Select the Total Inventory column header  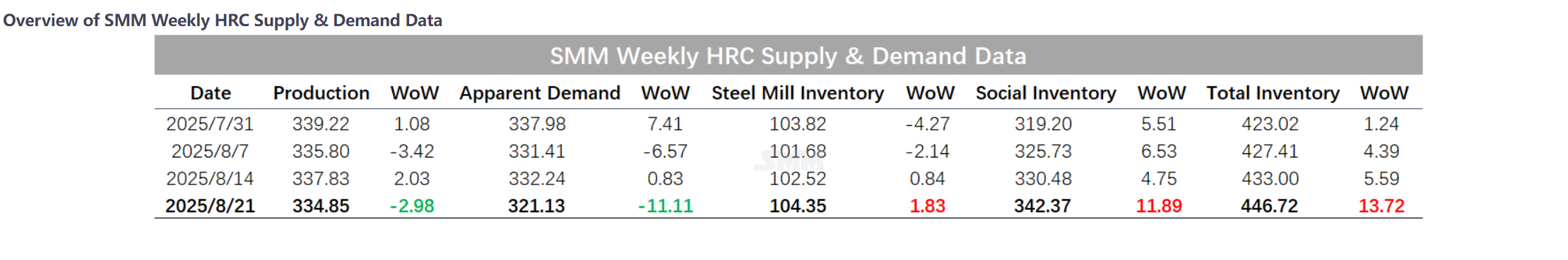click(x=1273, y=93)
